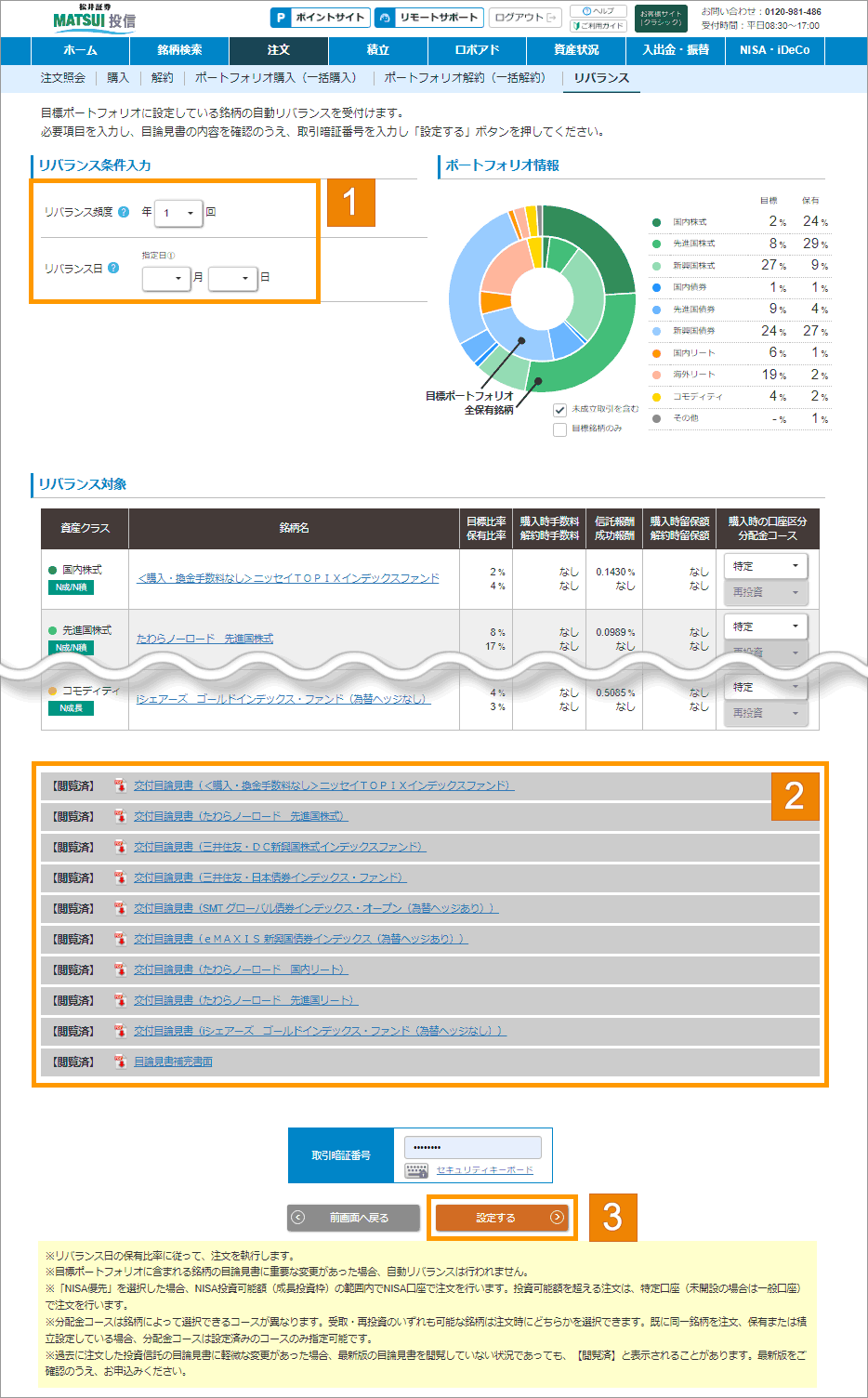The width and height of the screenshot is (868, 1398).
Task: Click the ログアウト button
Action: [526, 18]
